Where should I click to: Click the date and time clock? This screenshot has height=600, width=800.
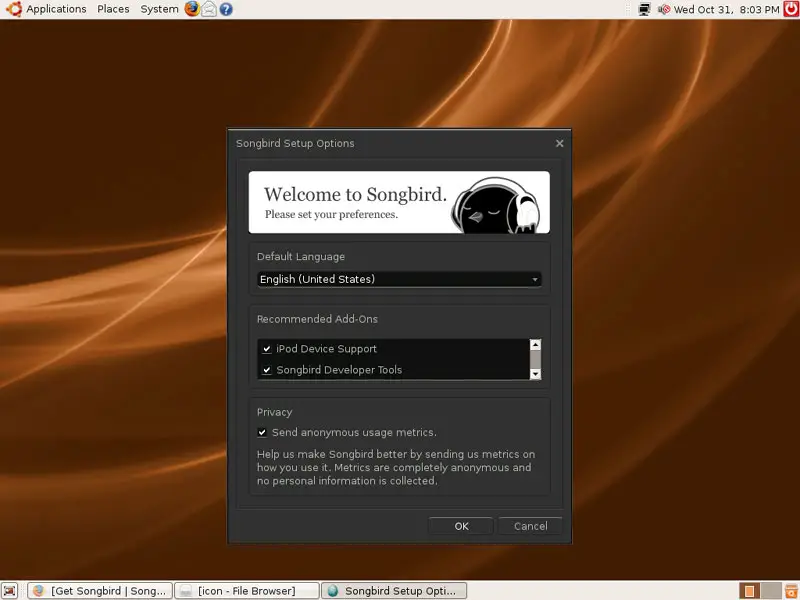(727, 9)
